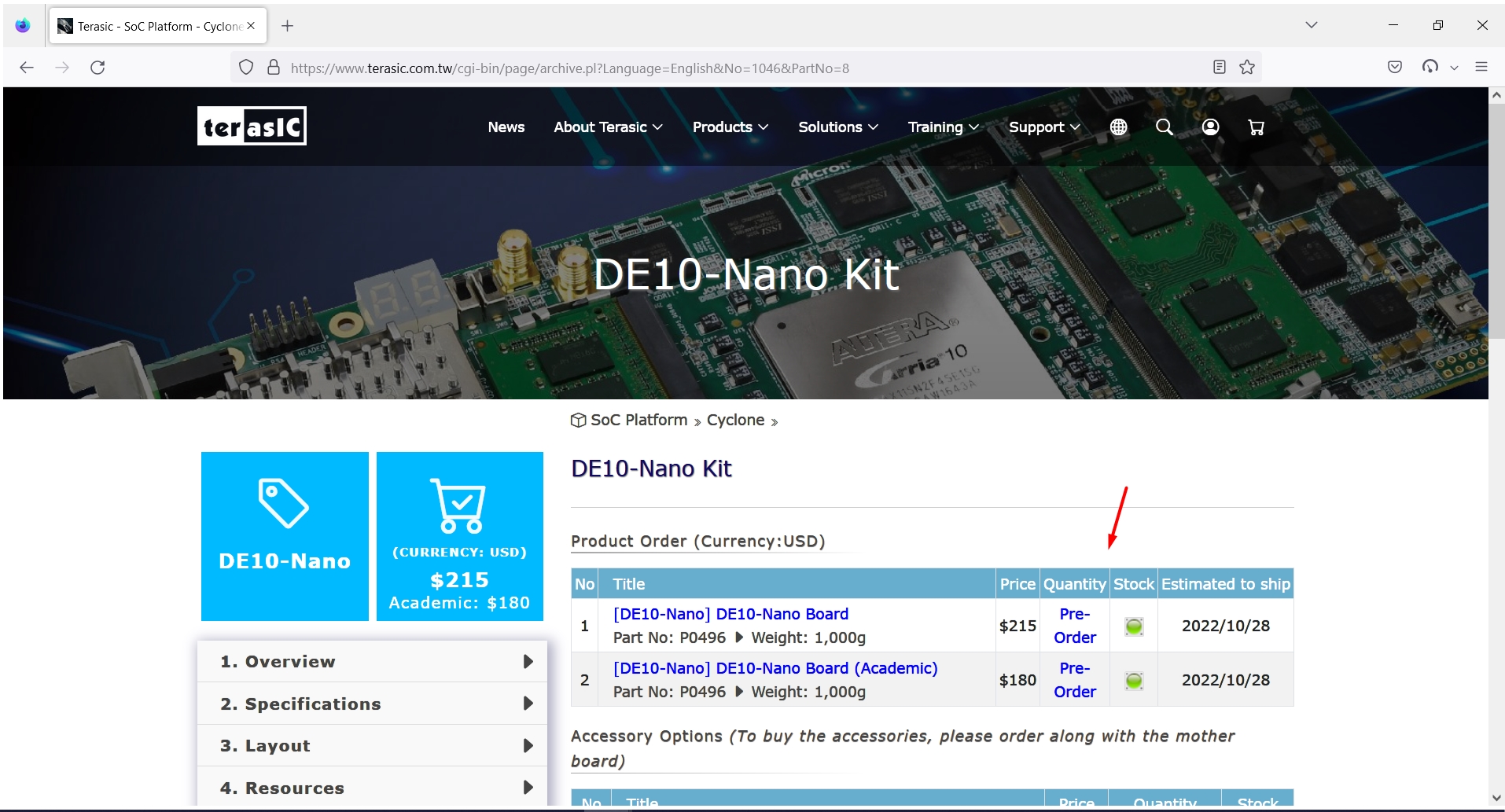The height and width of the screenshot is (812, 1505).
Task: Click green stock indicator for DE10-Nano Board
Action: tap(1133, 626)
